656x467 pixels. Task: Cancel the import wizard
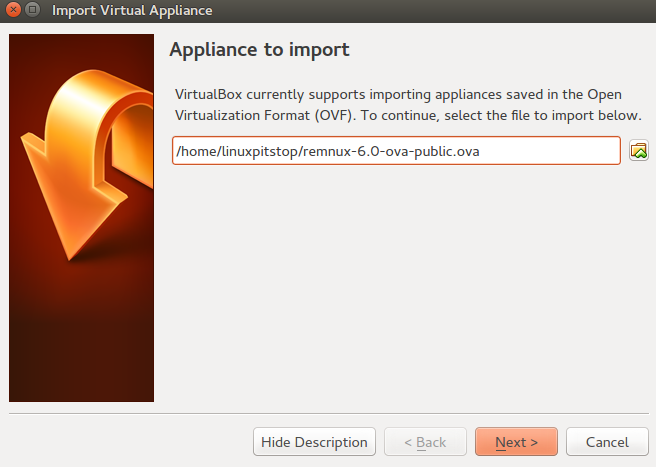click(607, 442)
